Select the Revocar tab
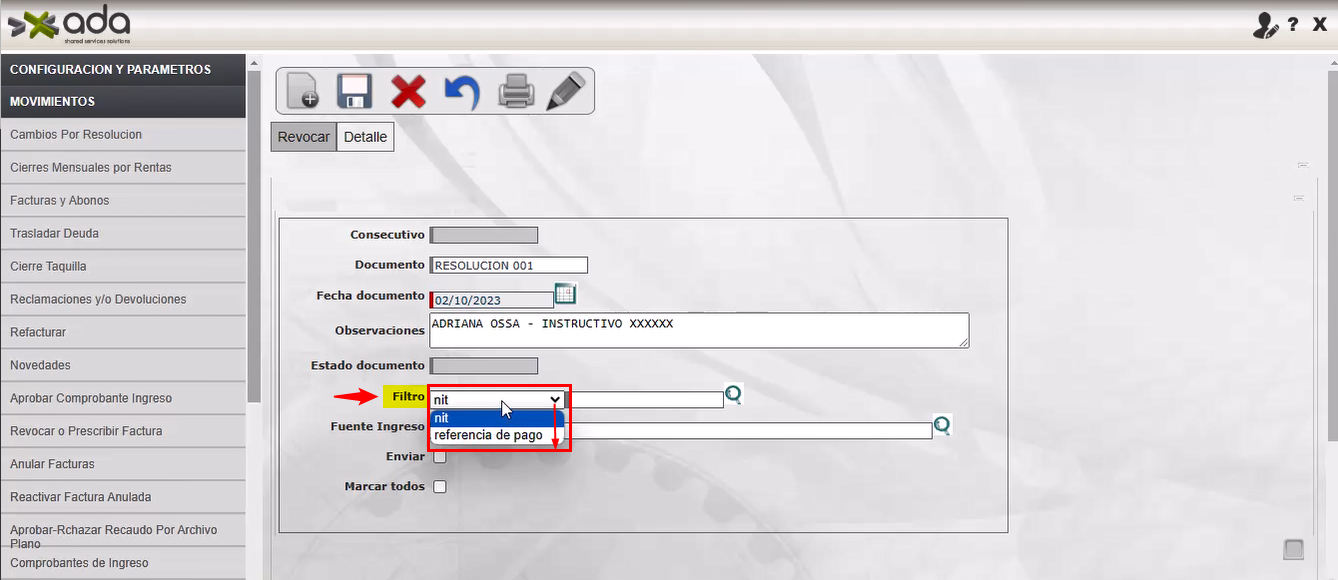This screenshot has width=1338, height=580. 303,137
